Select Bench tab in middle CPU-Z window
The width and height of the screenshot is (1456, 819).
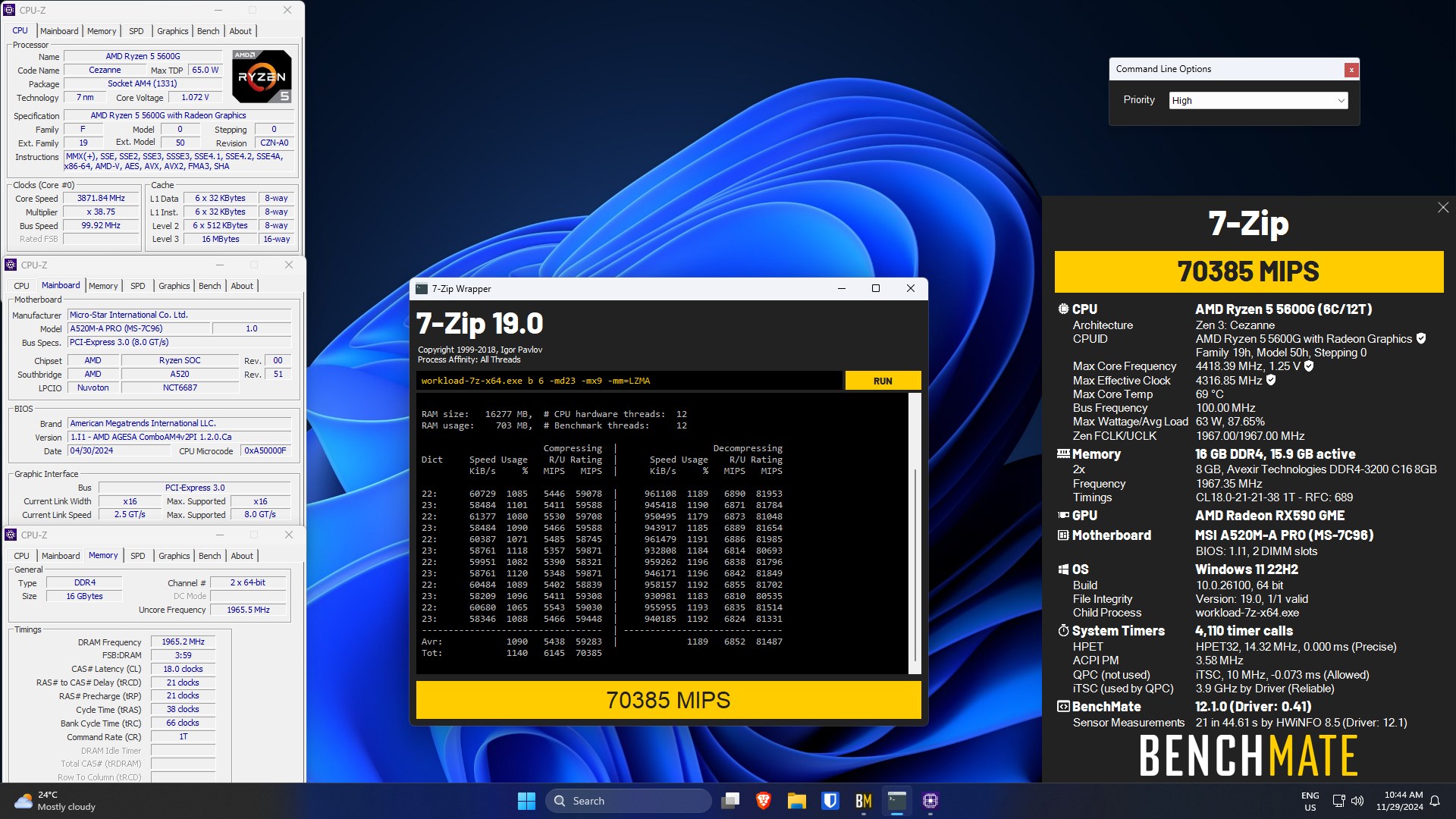tap(210, 286)
